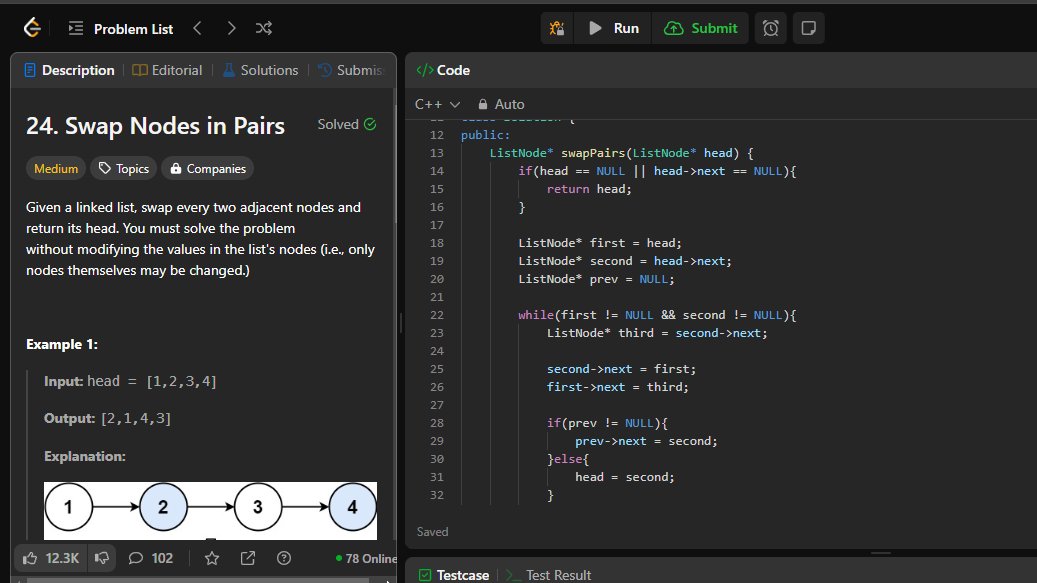Open the Problem List panel
The height and width of the screenshot is (583, 1037).
pyautogui.click(x=120, y=28)
